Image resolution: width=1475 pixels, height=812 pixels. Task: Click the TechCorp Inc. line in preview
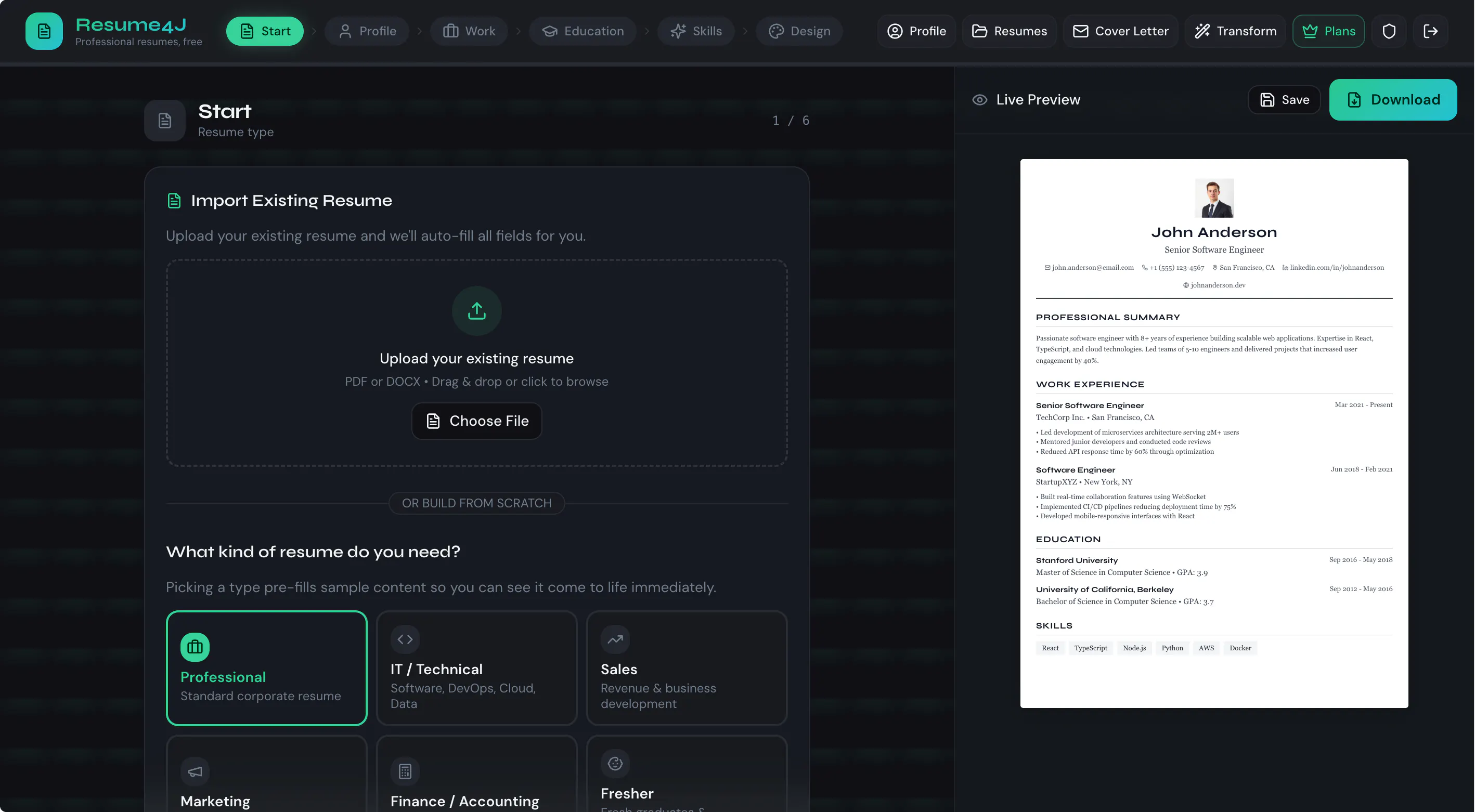[x=1095, y=418]
